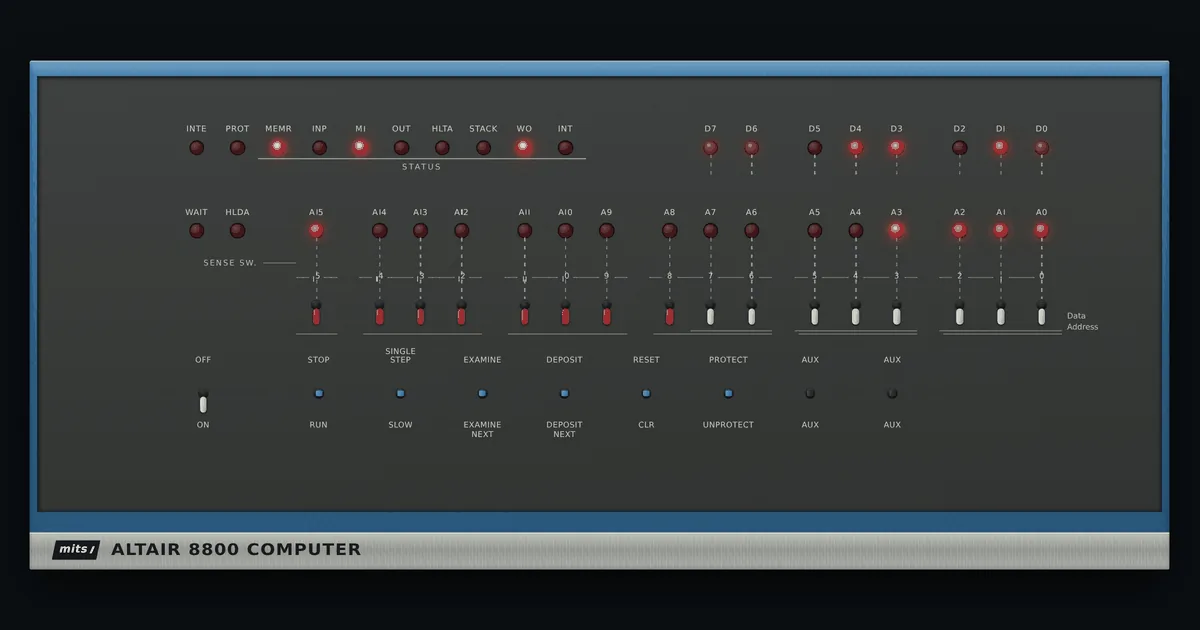Click the lit A2 address LED
The image size is (1200, 630).
[959, 230]
